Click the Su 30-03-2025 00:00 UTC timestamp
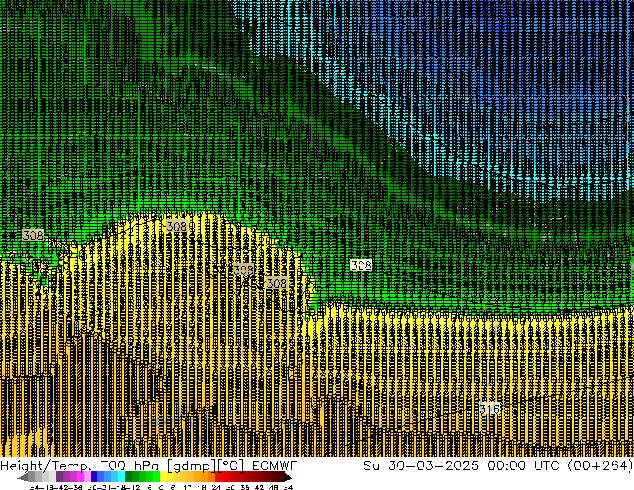 [463, 466]
